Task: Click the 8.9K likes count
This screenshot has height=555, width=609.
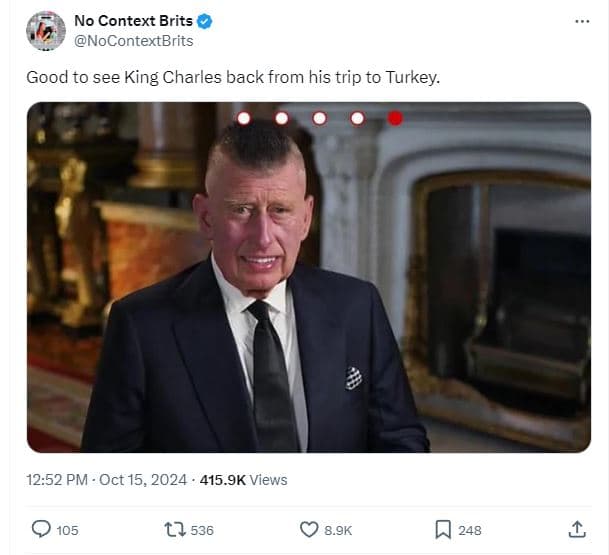Action: tap(339, 530)
